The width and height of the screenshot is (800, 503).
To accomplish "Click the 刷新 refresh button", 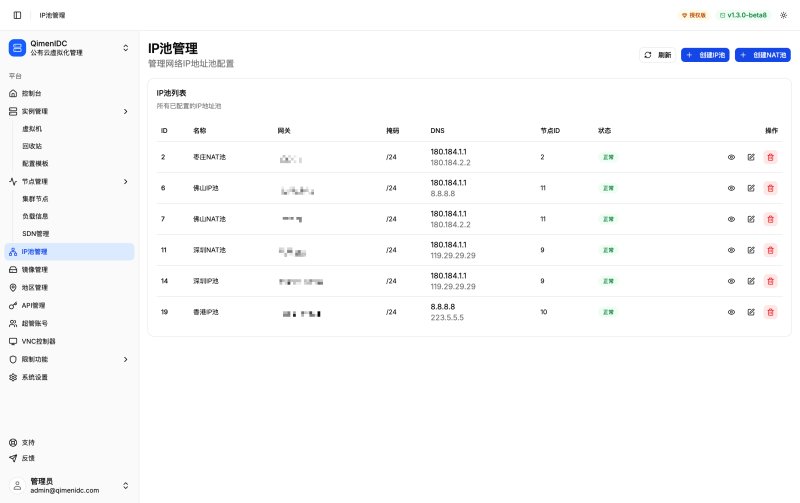I will tap(658, 55).
